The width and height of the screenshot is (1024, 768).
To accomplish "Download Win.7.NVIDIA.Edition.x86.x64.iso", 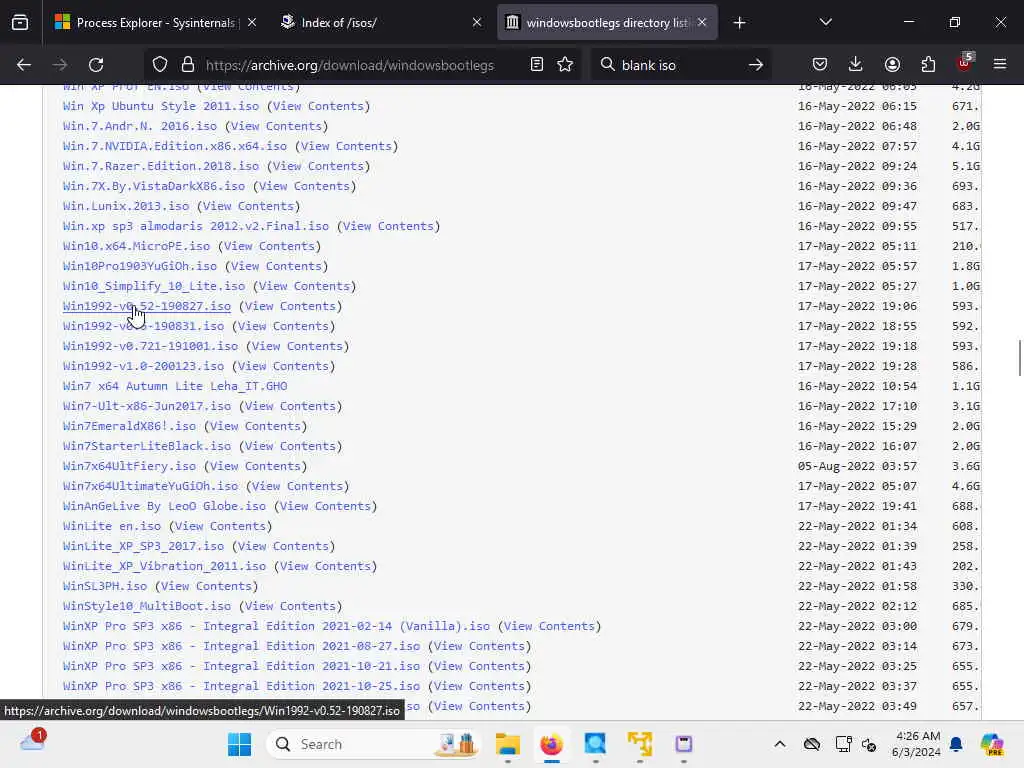I will 175,146.
